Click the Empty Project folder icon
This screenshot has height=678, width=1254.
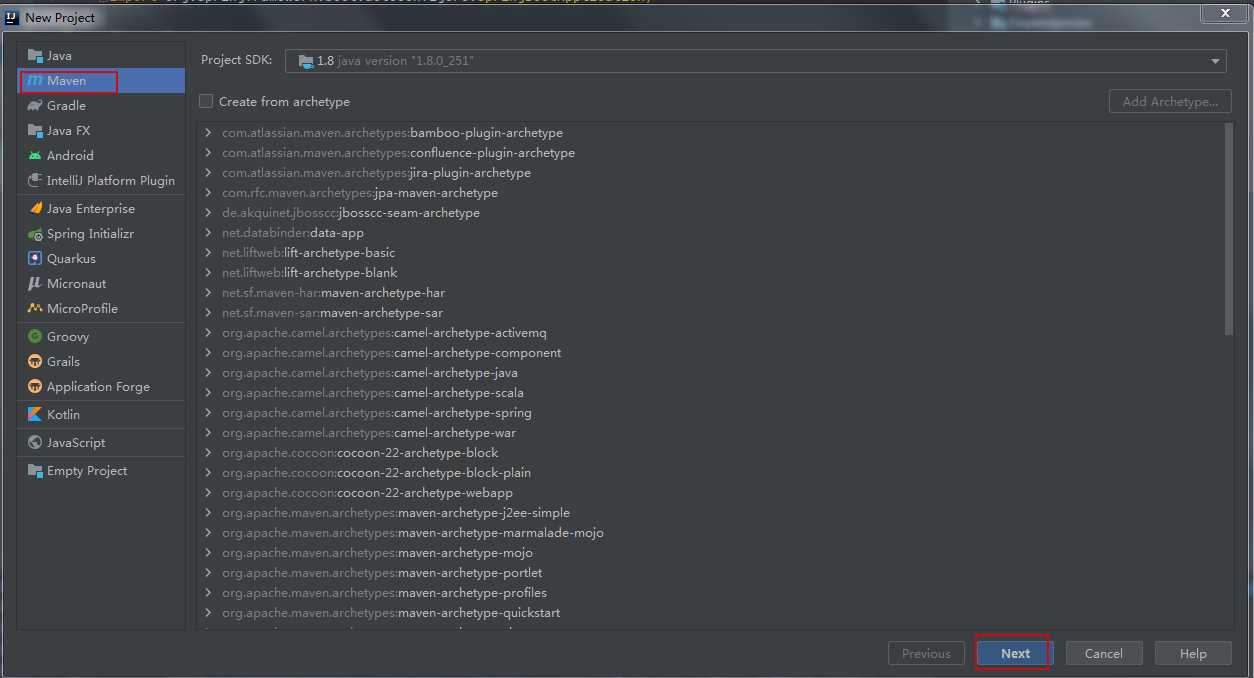point(35,471)
